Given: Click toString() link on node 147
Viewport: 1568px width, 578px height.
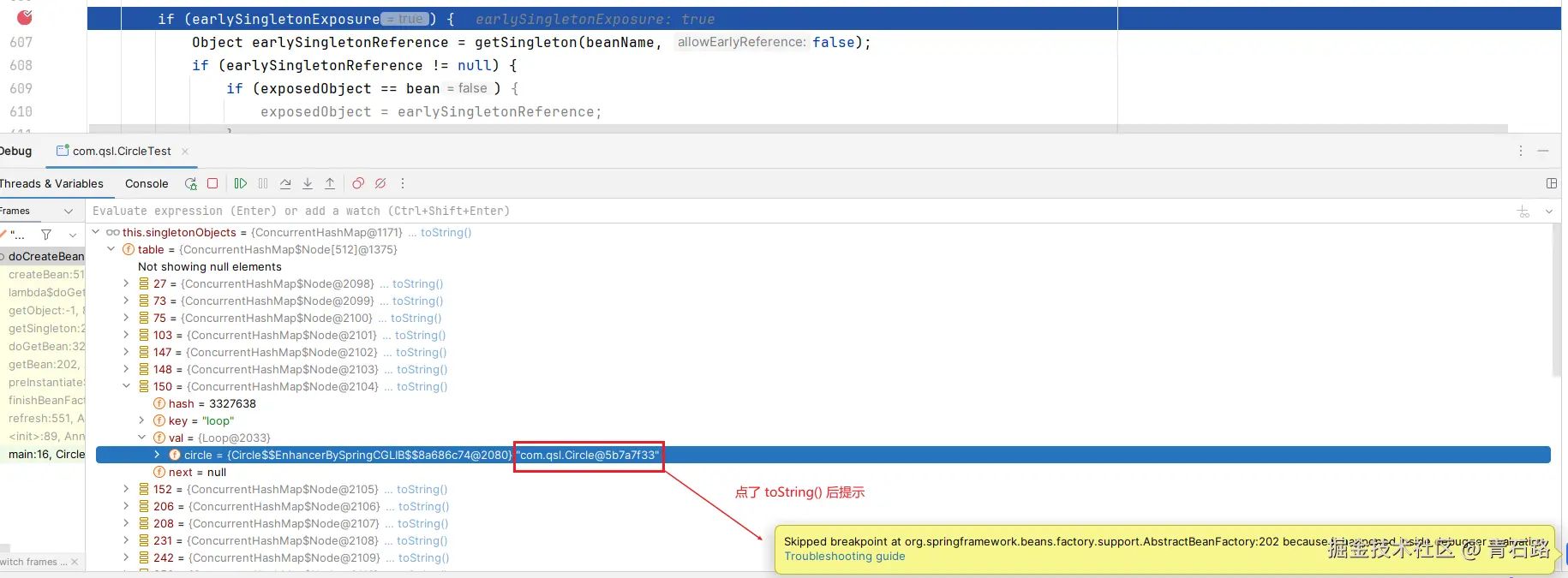Looking at the screenshot, I should (421, 352).
